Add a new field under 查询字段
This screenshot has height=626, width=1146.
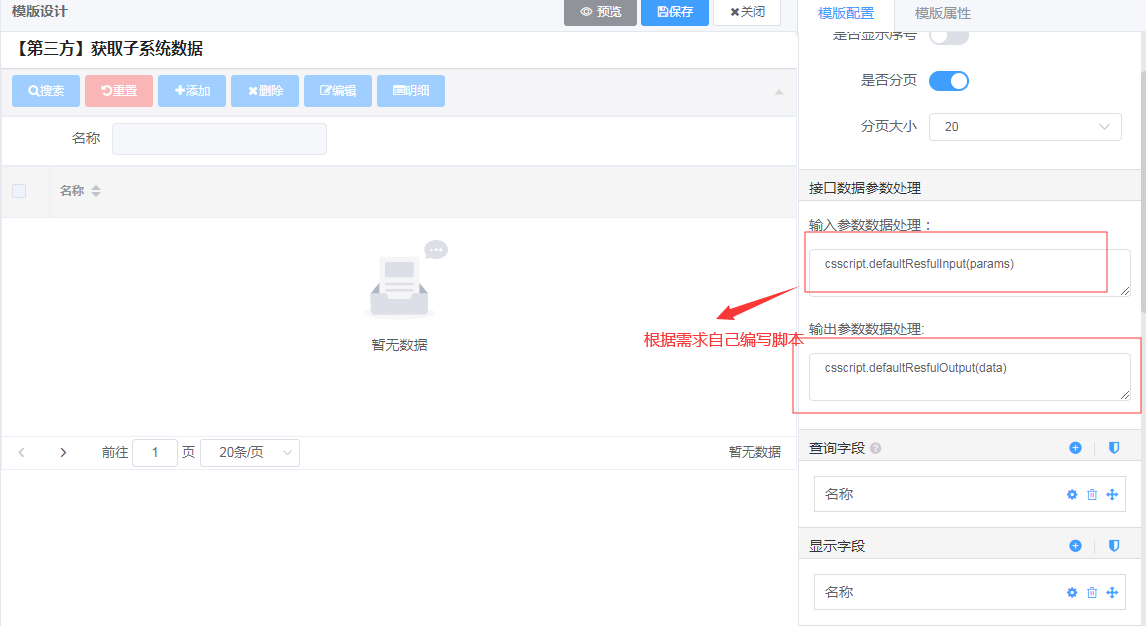tap(1075, 448)
